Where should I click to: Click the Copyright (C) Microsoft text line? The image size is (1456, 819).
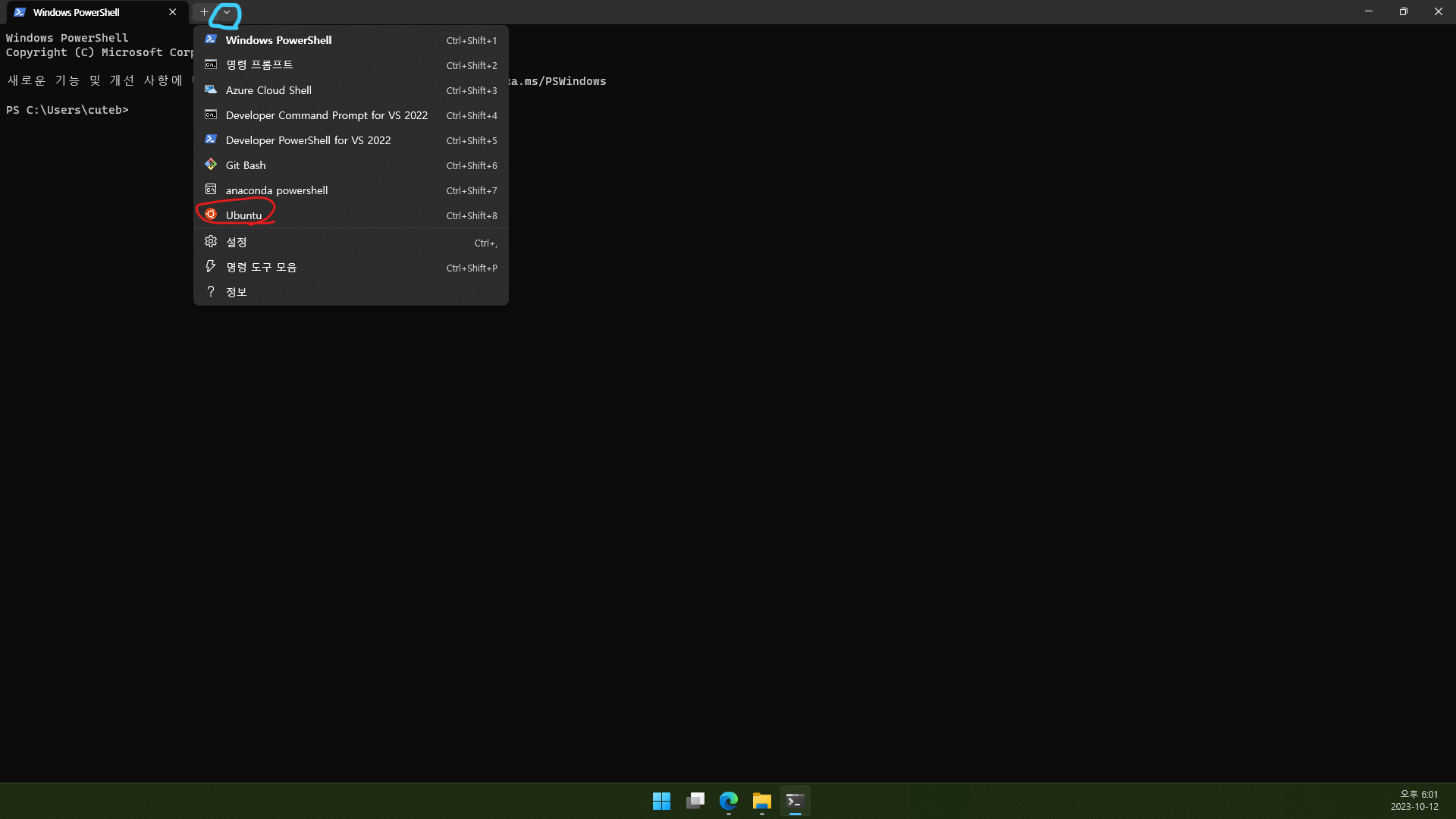click(x=99, y=52)
